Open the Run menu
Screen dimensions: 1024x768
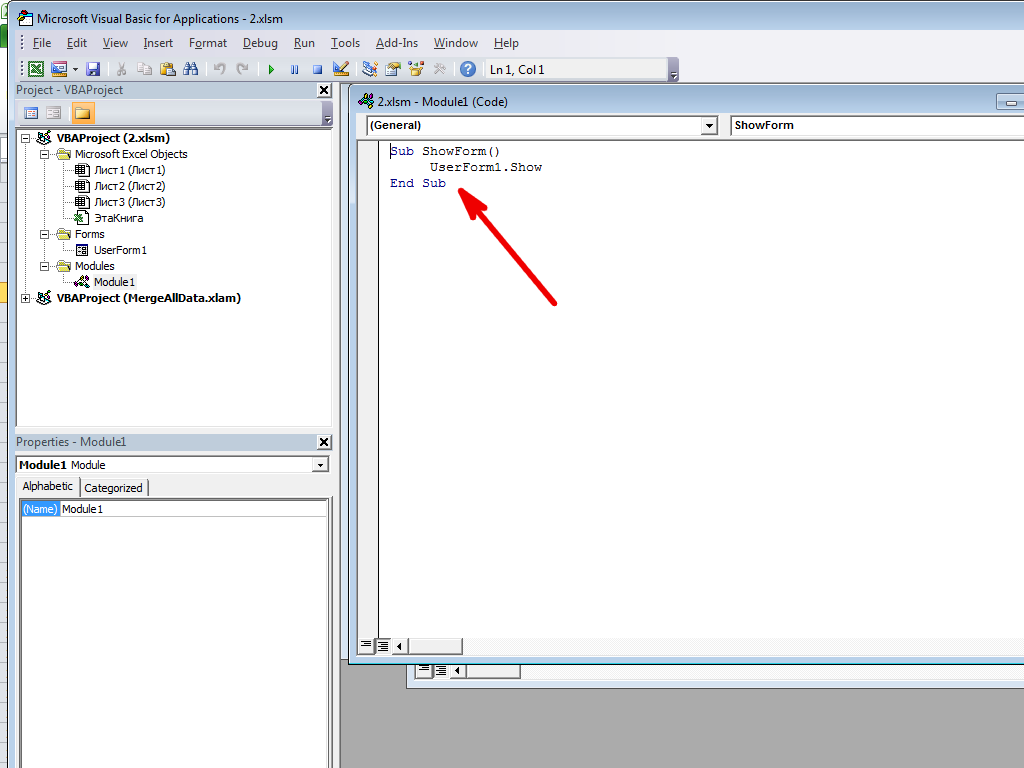point(304,43)
